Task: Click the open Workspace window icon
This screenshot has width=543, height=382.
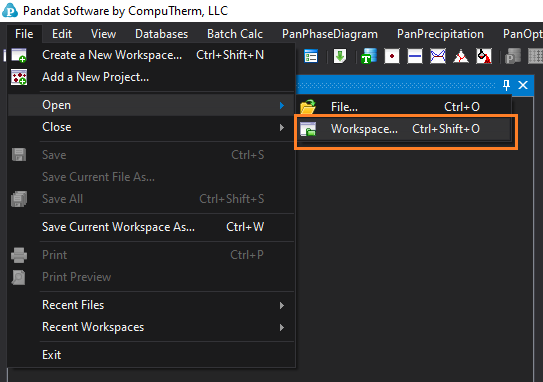Action: [308, 129]
